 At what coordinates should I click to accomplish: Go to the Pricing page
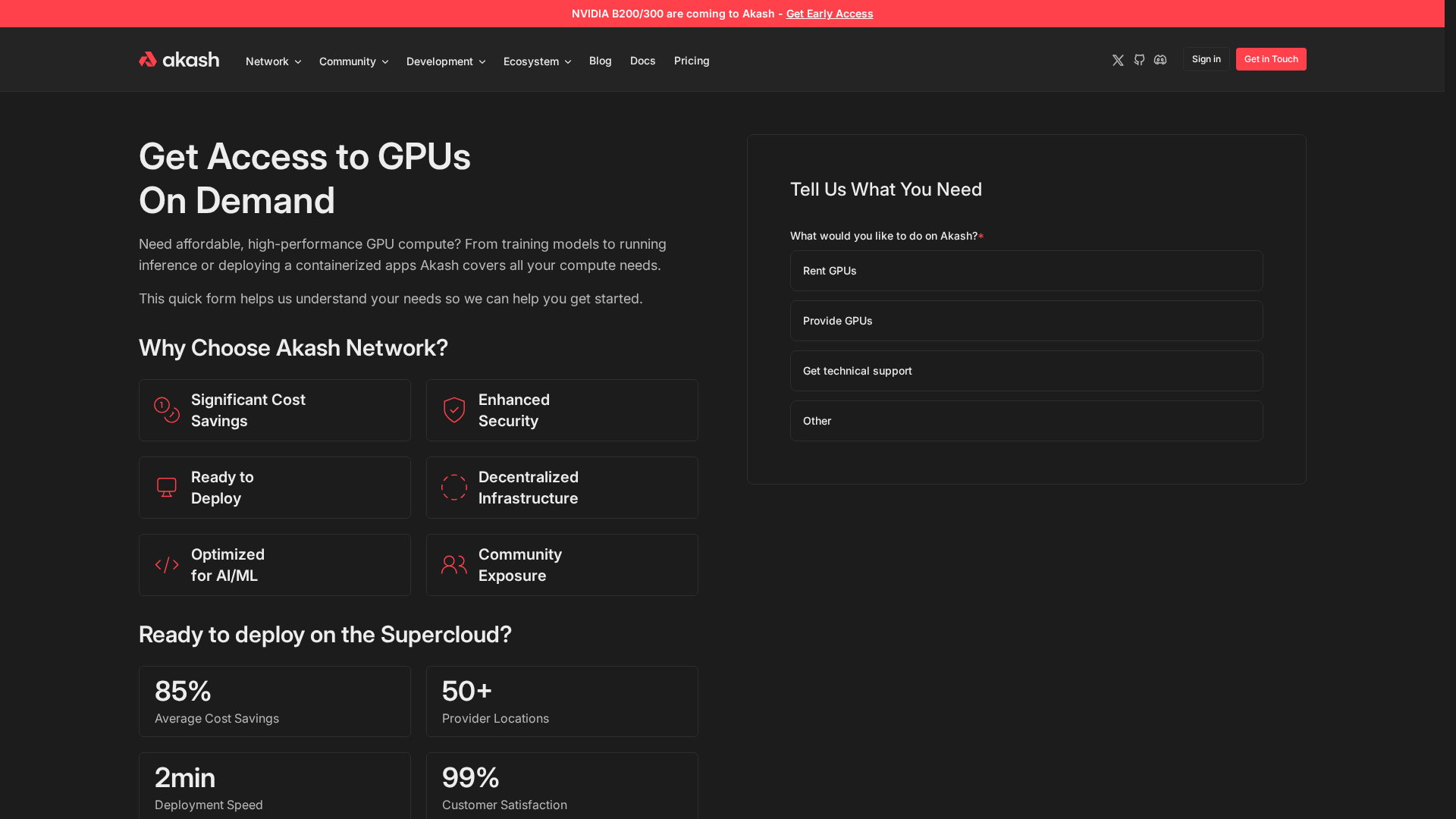pyautogui.click(x=692, y=61)
